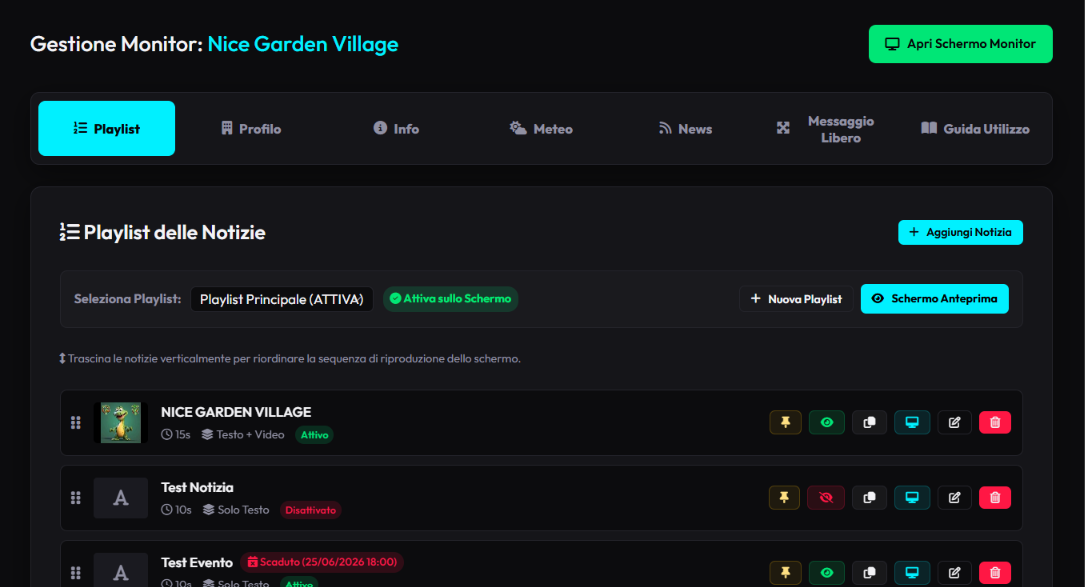Click the letter A thumbnail of Test Evento

pyautogui.click(x=120, y=570)
